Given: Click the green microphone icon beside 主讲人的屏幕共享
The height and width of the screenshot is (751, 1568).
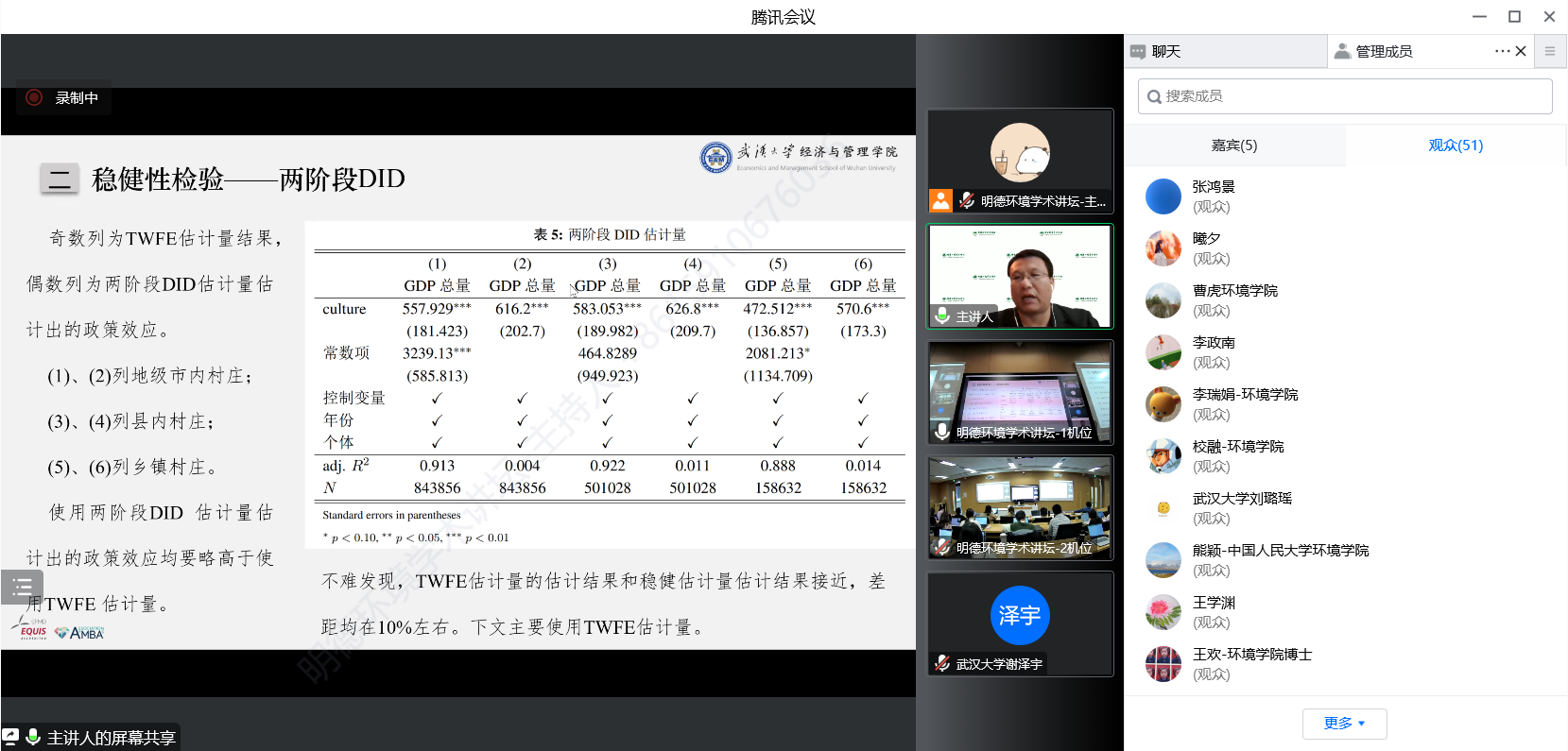Looking at the screenshot, I should 33,737.
